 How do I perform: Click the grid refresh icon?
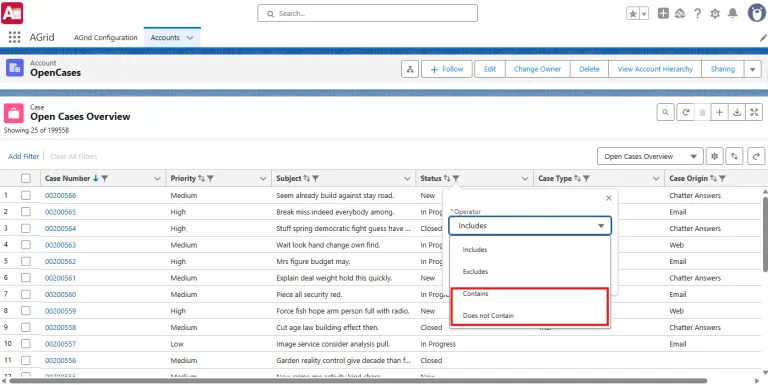coord(686,112)
